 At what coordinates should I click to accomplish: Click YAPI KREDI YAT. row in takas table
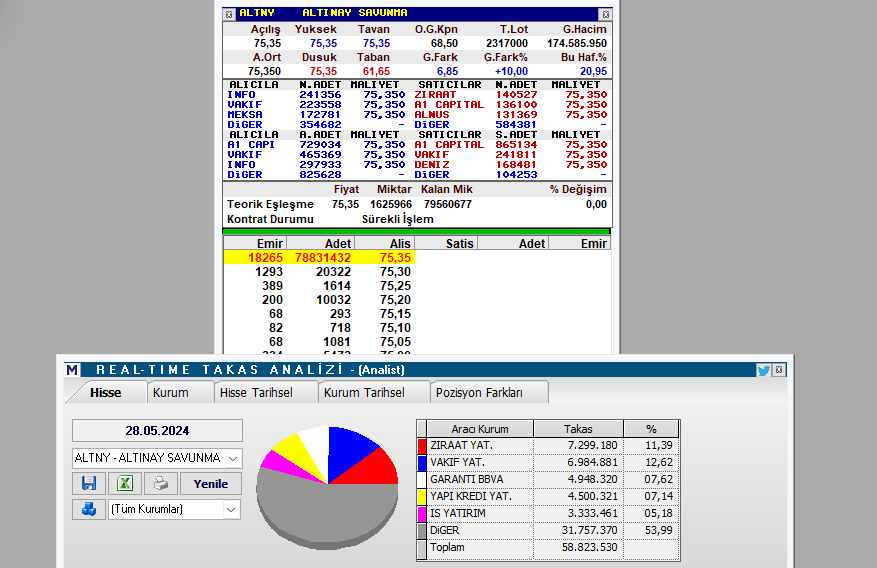(548, 496)
